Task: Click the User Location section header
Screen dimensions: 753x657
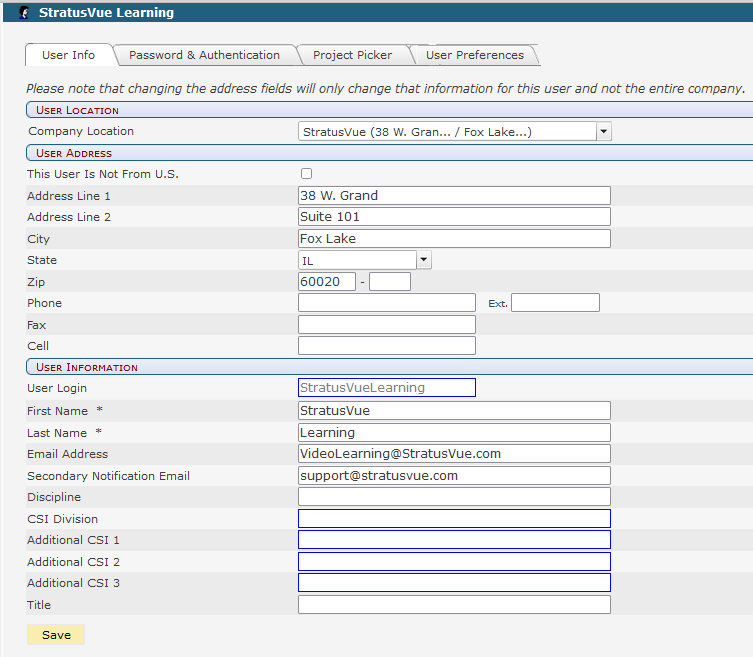Action: click(x=389, y=110)
